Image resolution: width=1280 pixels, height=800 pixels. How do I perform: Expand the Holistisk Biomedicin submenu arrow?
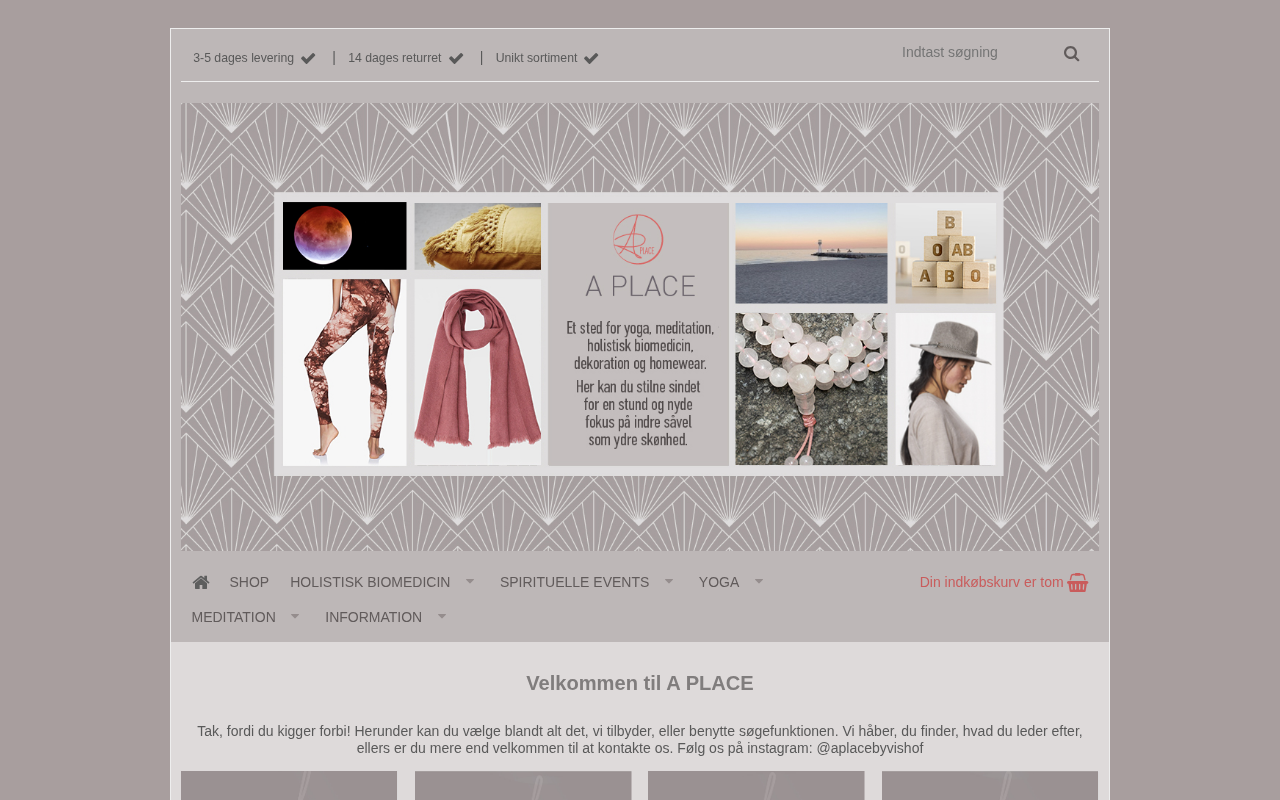(470, 581)
